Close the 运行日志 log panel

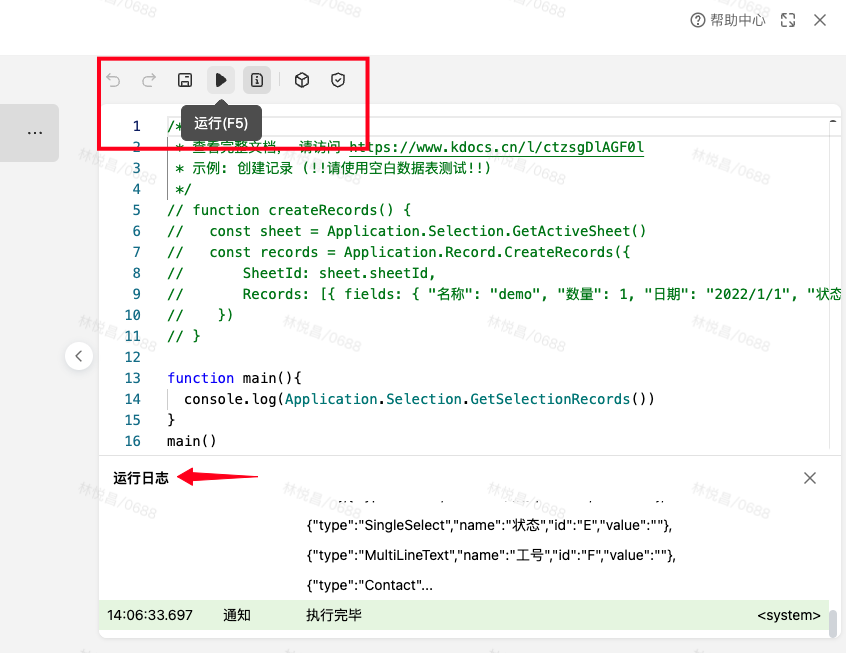point(810,478)
